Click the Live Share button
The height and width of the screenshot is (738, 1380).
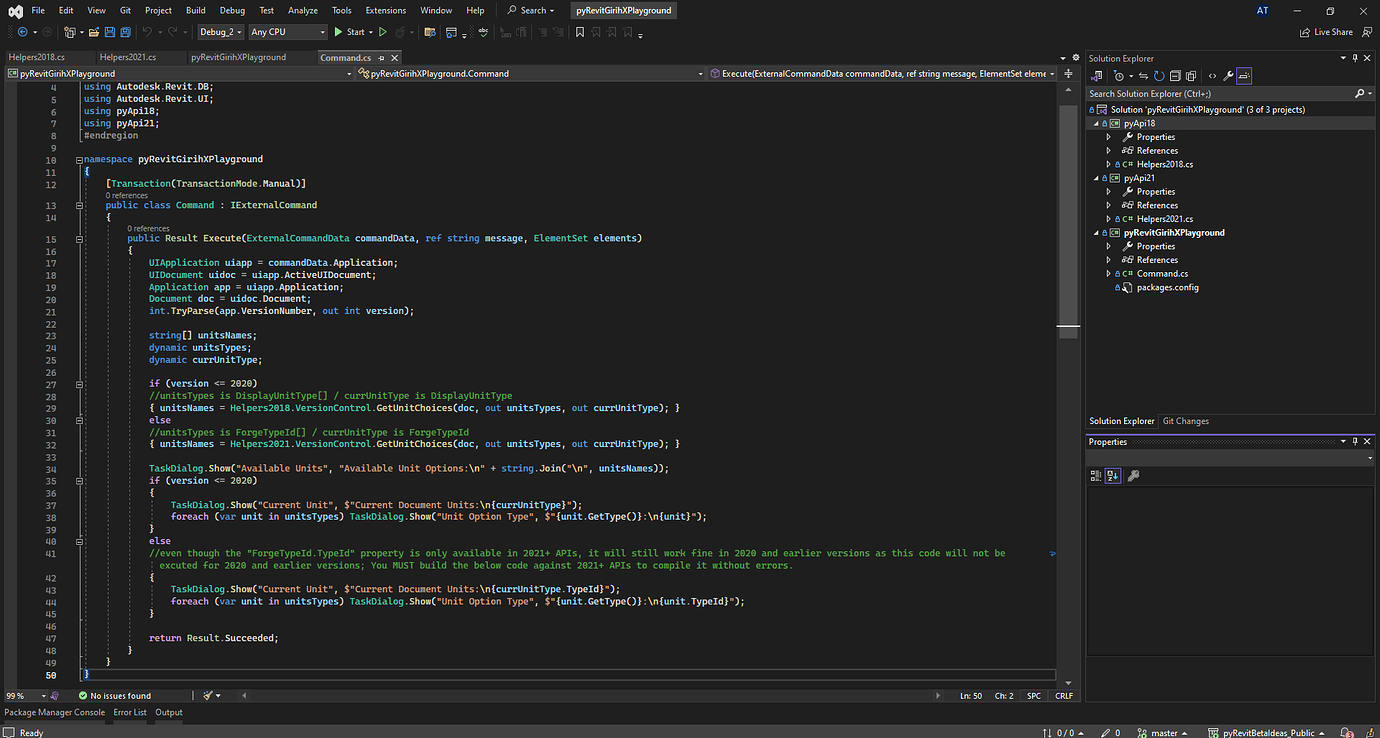[x=1326, y=32]
